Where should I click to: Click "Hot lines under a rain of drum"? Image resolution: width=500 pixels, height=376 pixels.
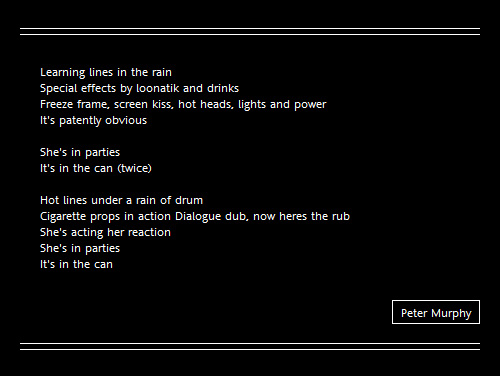click(121, 200)
